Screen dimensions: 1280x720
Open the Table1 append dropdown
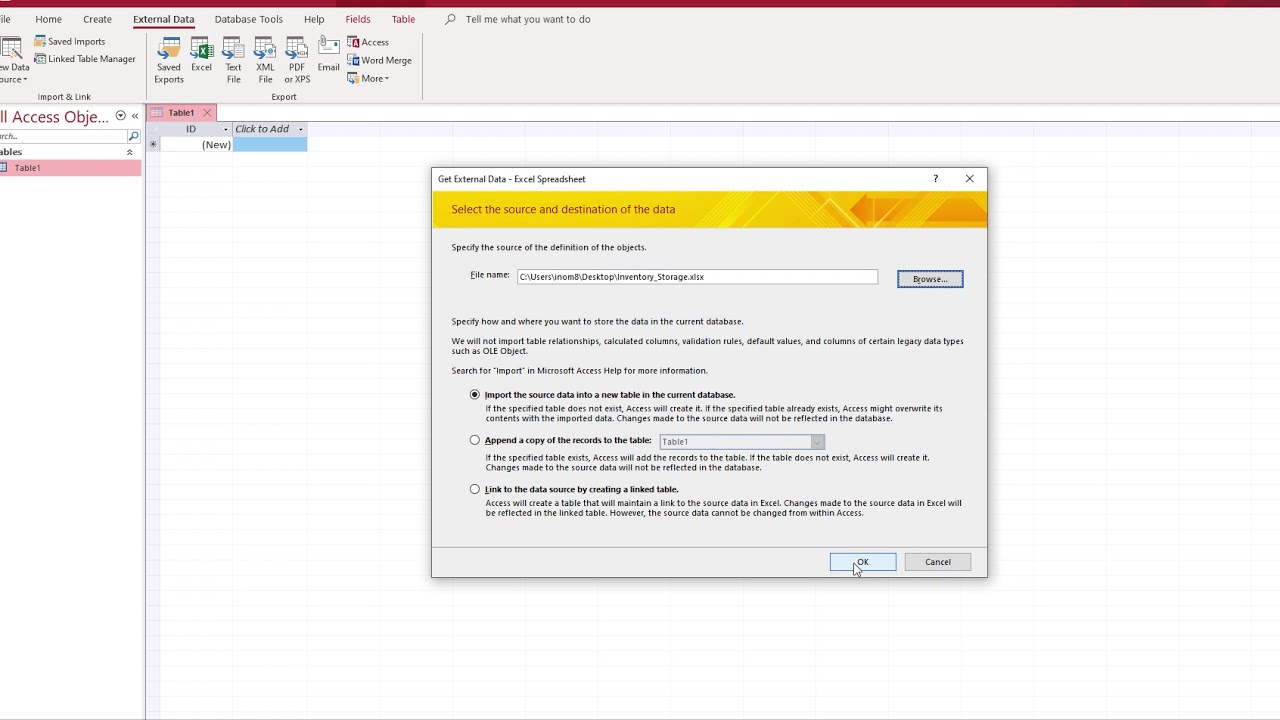pos(817,442)
